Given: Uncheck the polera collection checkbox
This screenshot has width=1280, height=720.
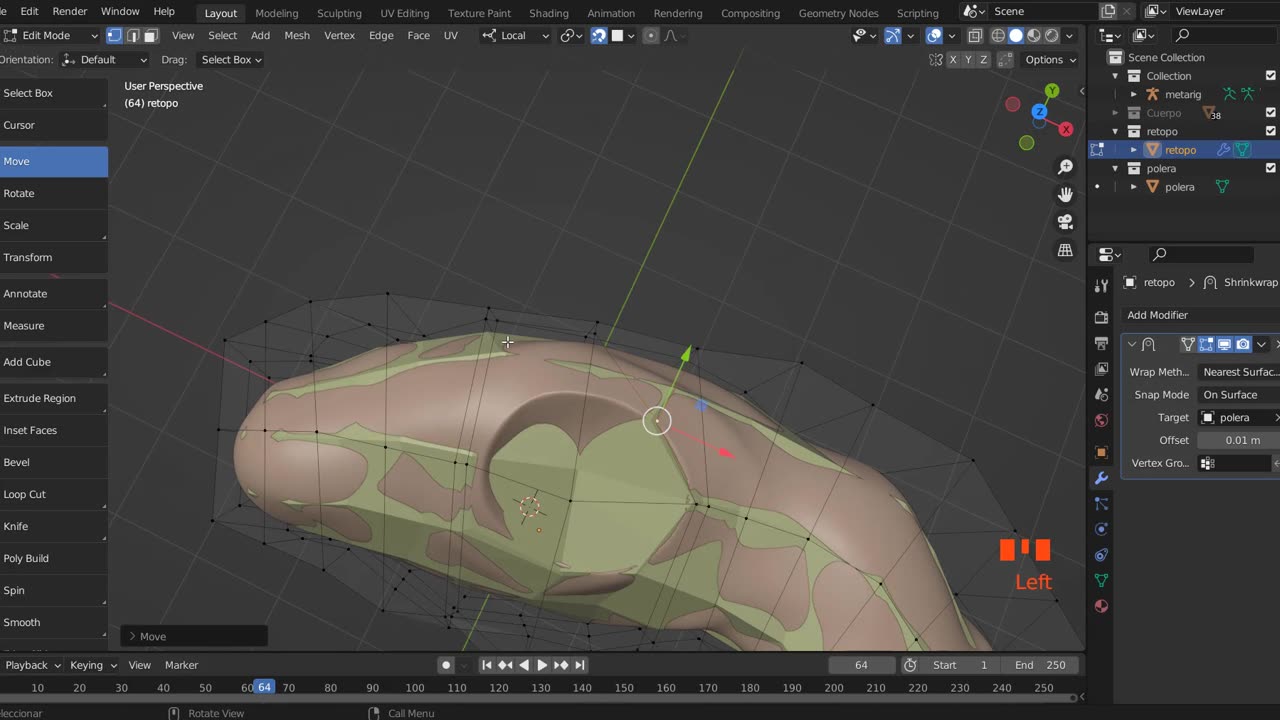Looking at the screenshot, I should coord(1271,168).
